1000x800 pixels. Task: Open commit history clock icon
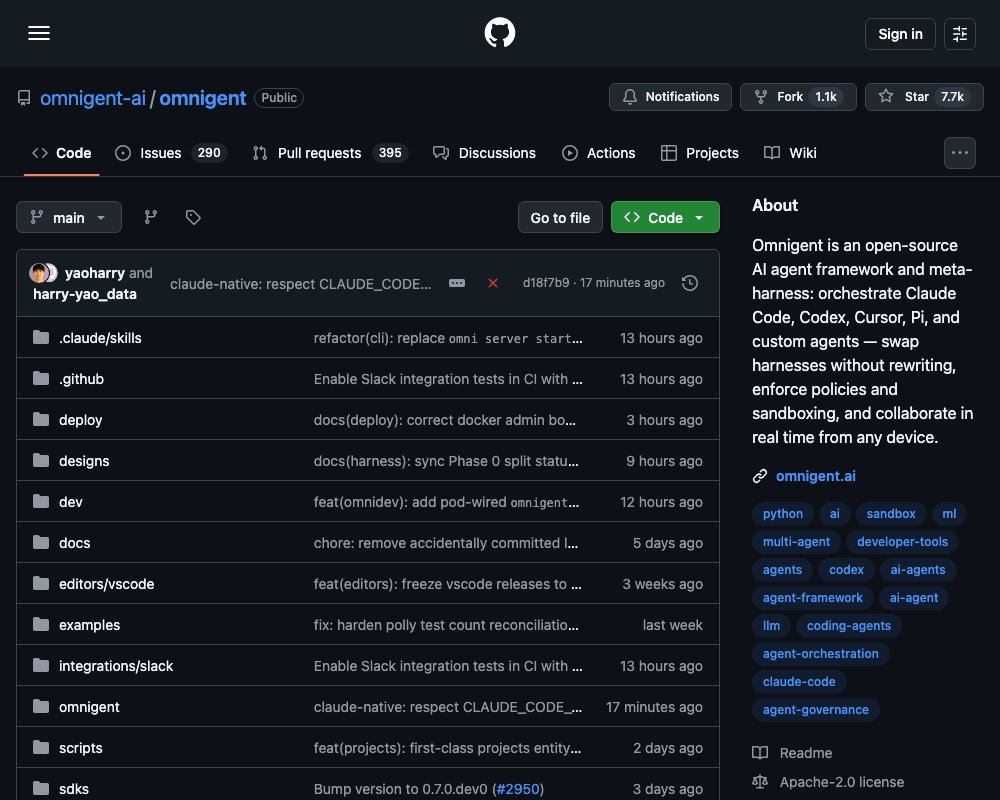[690, 283]
